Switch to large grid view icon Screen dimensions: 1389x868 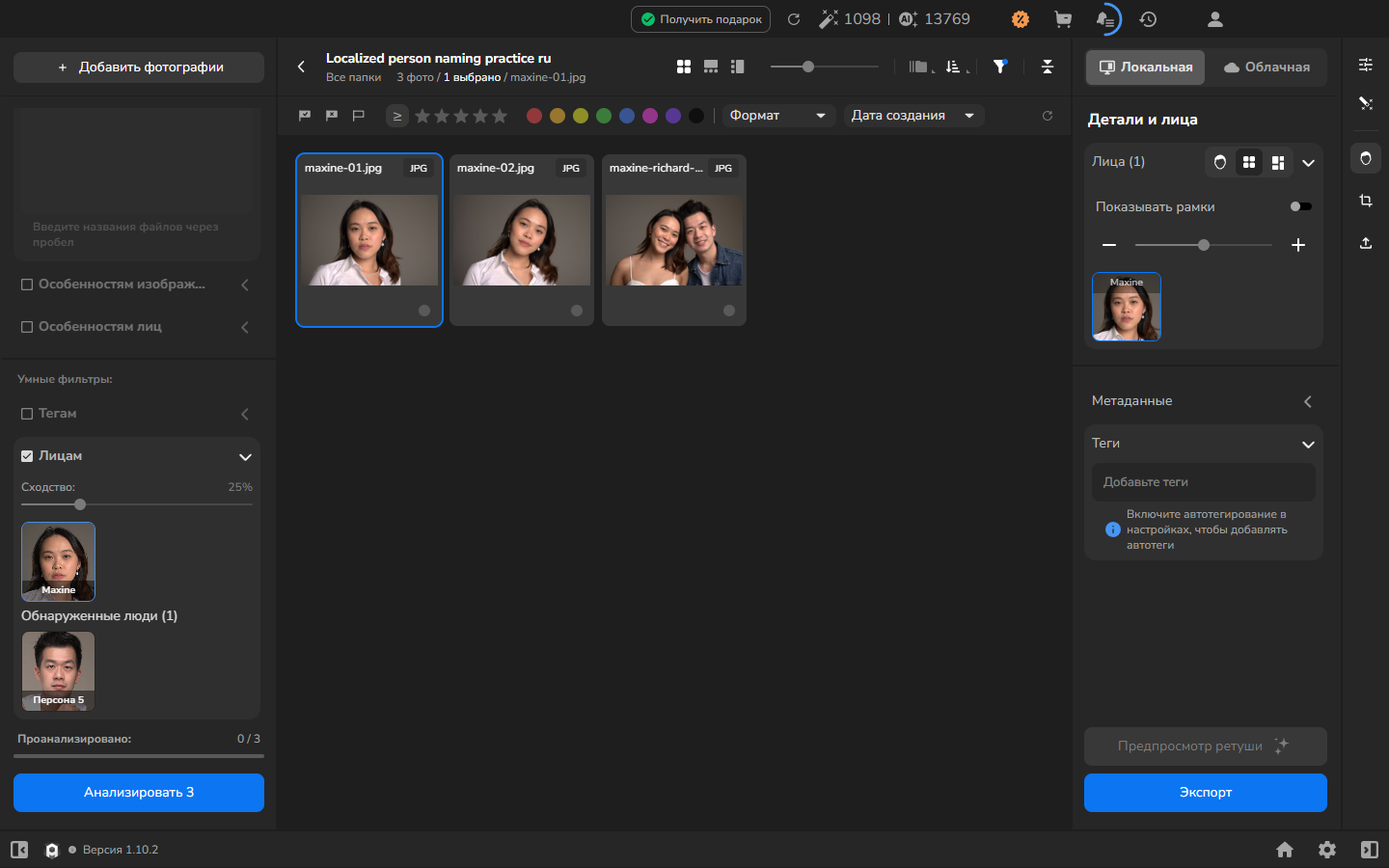[684, 67]
